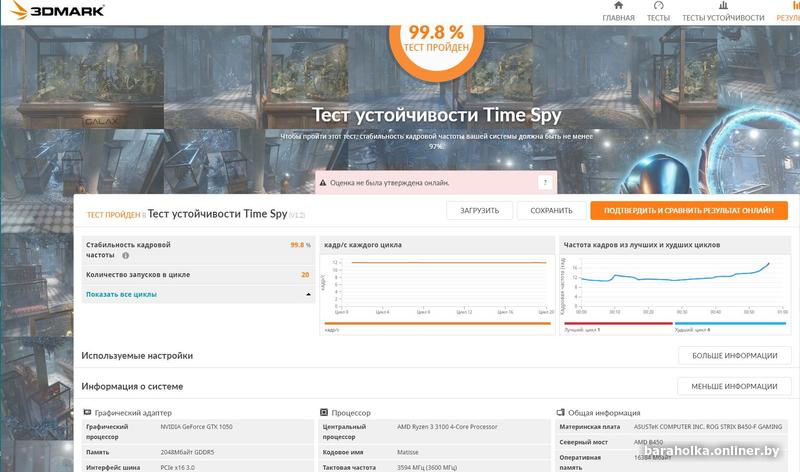Click the ASUSTeK ROG STRIX B450-F GAMING text

point(708,427)
